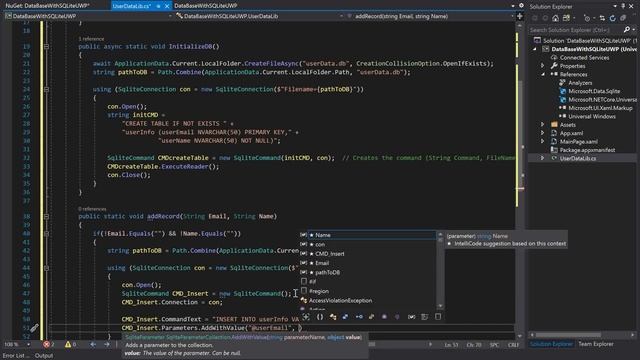
Task: Click the Switch Views icon in Solution Explorer
Action: tap(567, 18)
